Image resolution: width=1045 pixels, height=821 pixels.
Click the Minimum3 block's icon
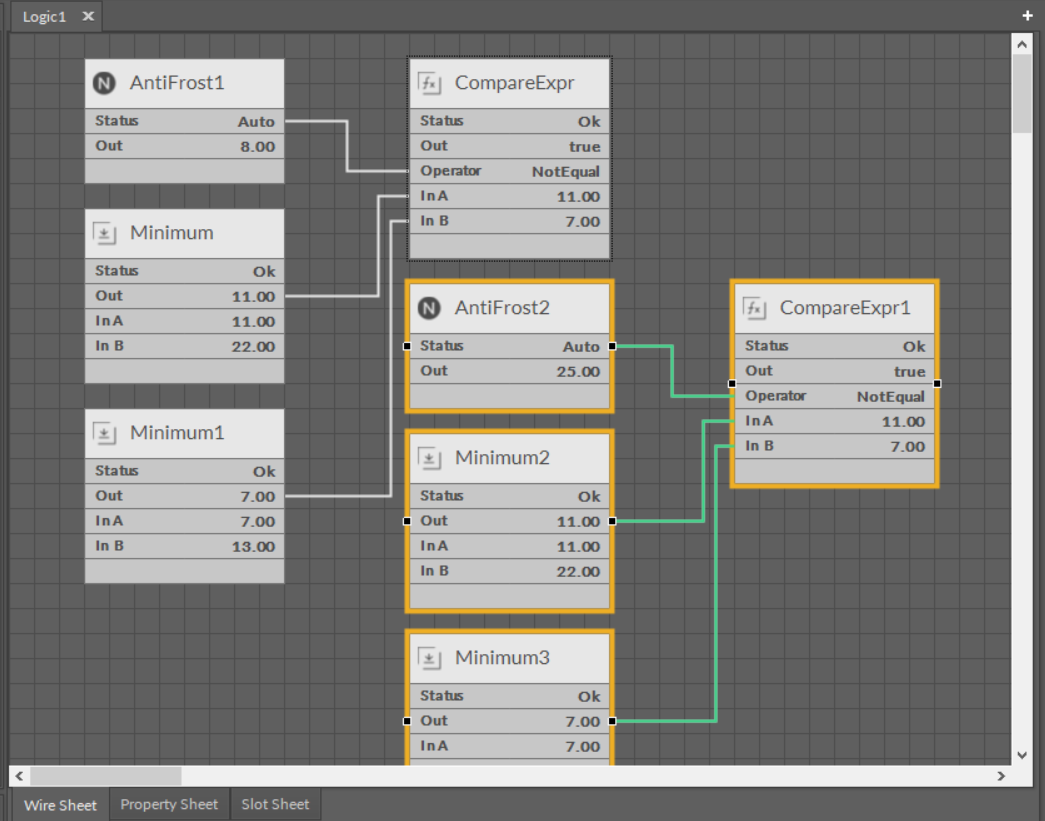[429, 658]
